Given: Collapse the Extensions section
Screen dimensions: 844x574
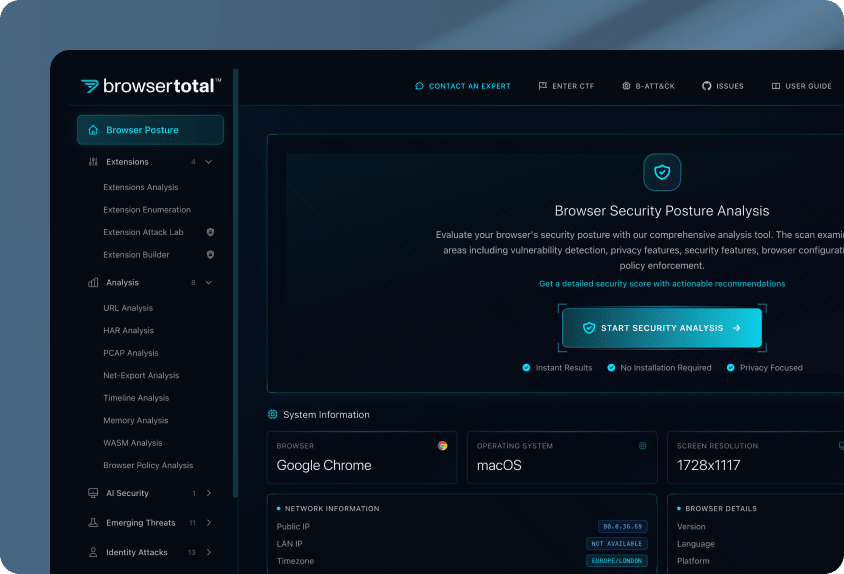Looking at the screenshot, I should 209,162.
